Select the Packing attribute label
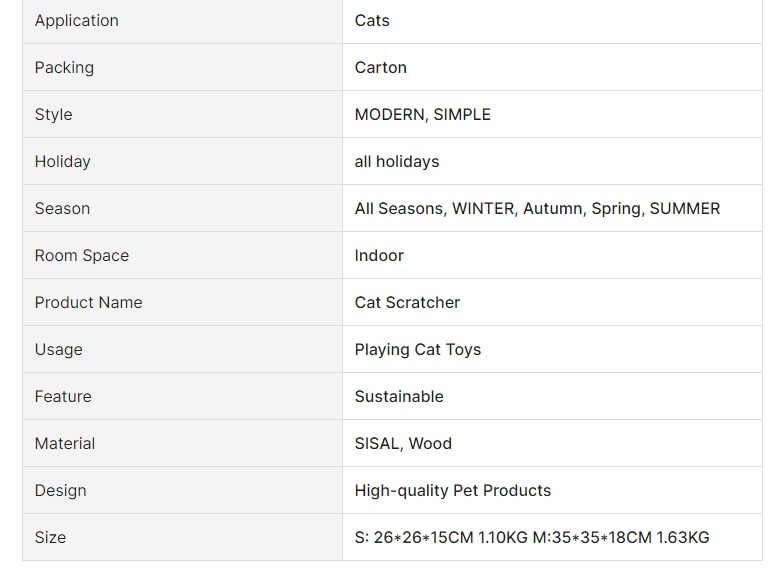This screenshot has width=775, height=573. pos(64,68)
